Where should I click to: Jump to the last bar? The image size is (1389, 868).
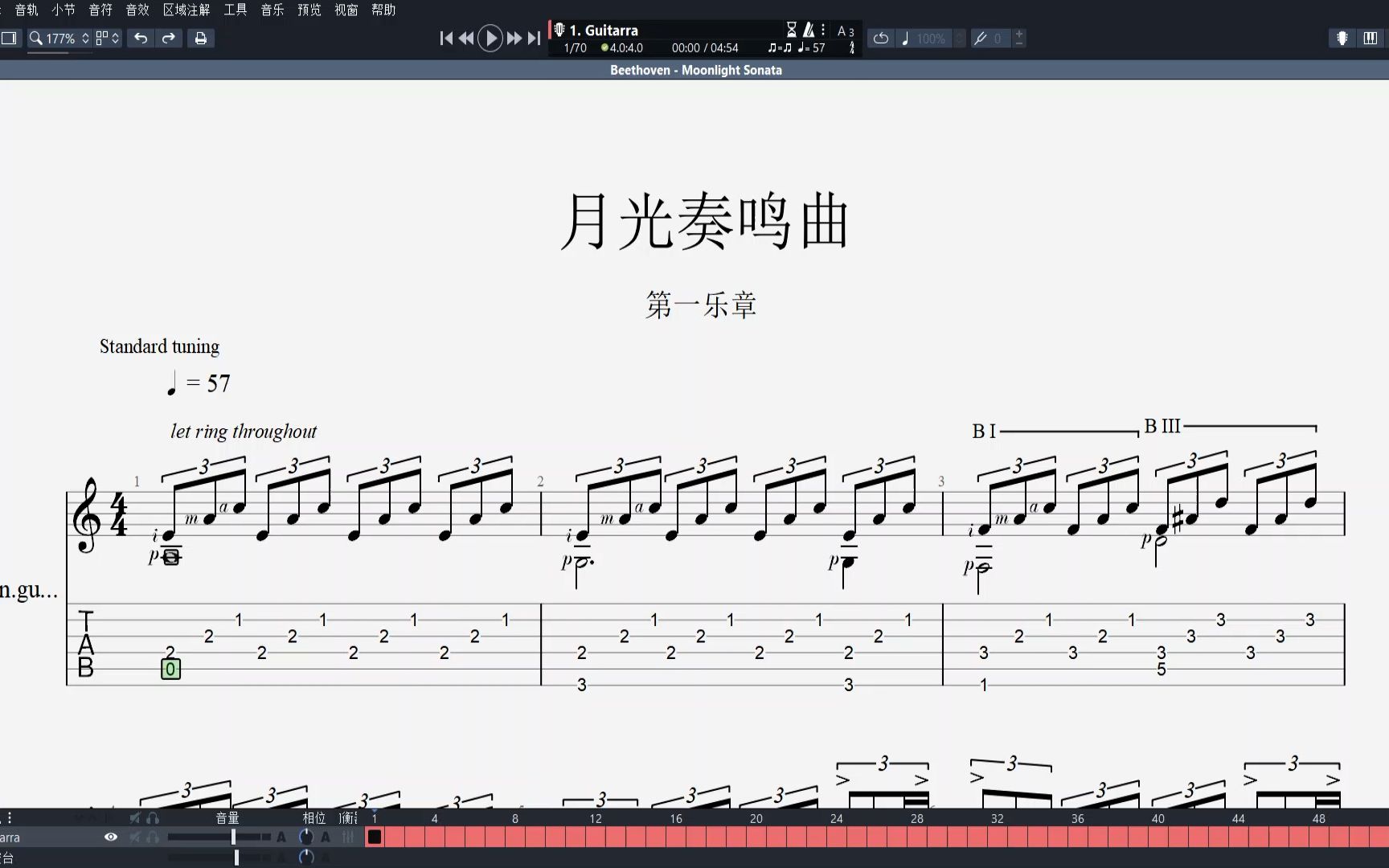click(534, 38)
